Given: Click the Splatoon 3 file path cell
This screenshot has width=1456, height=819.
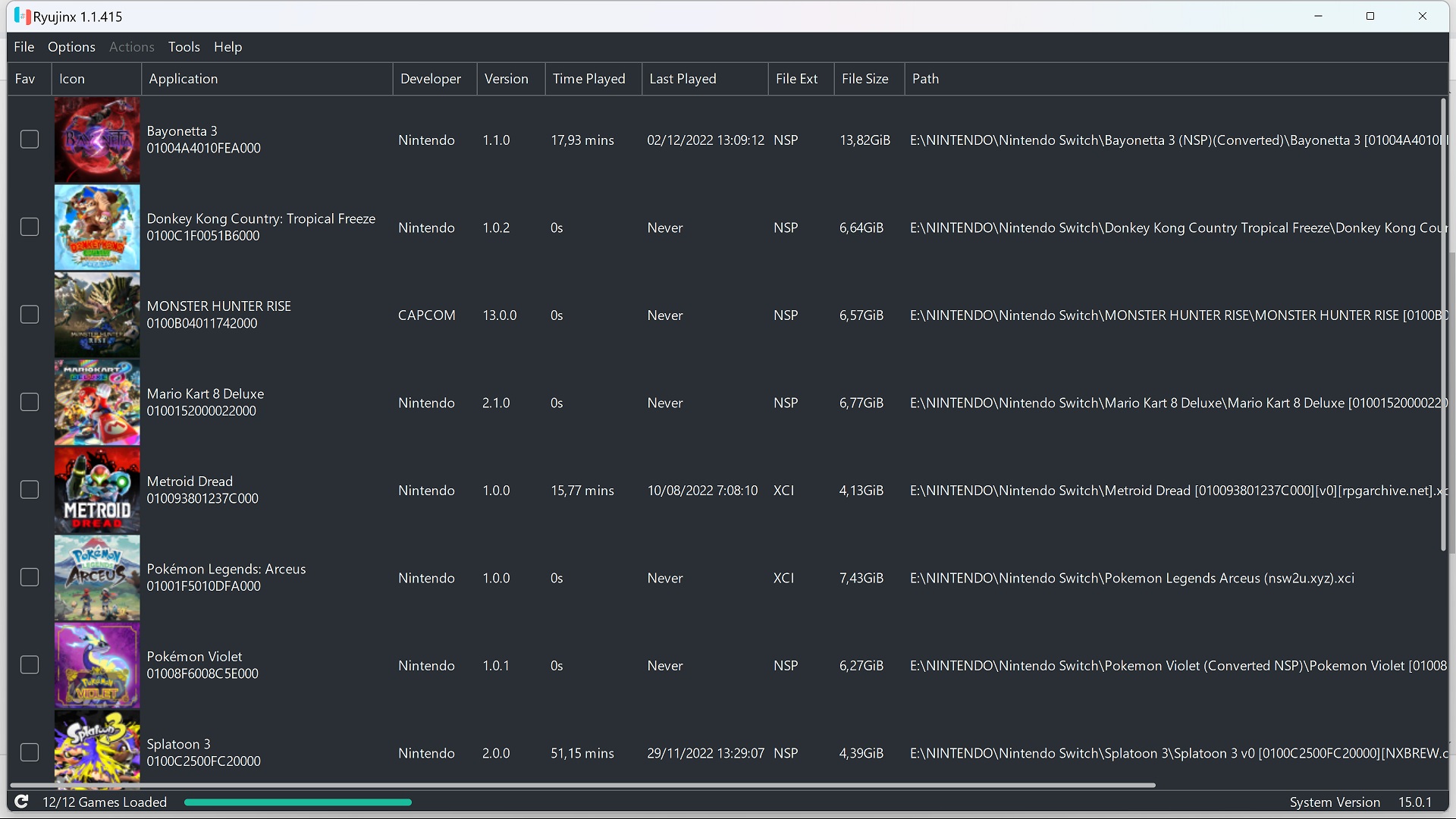Looking at the screenshot, I should pos(1178,753).
